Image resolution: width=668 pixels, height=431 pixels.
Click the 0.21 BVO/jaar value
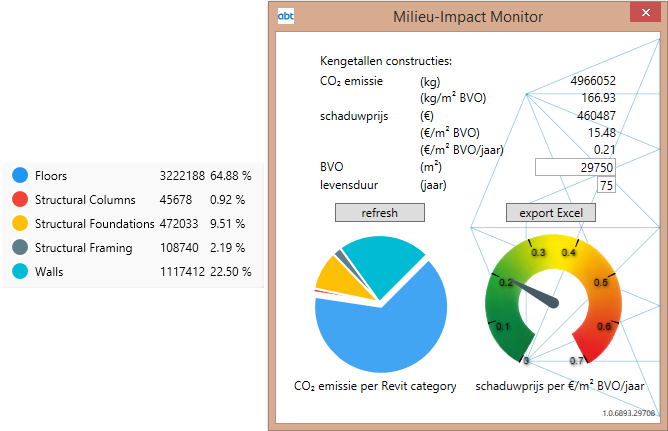[x=605, y=150]
